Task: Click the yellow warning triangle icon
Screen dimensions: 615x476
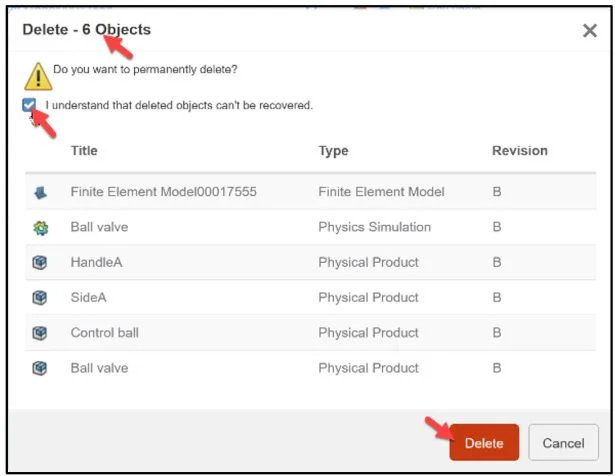Action: (x=37, y=76)
